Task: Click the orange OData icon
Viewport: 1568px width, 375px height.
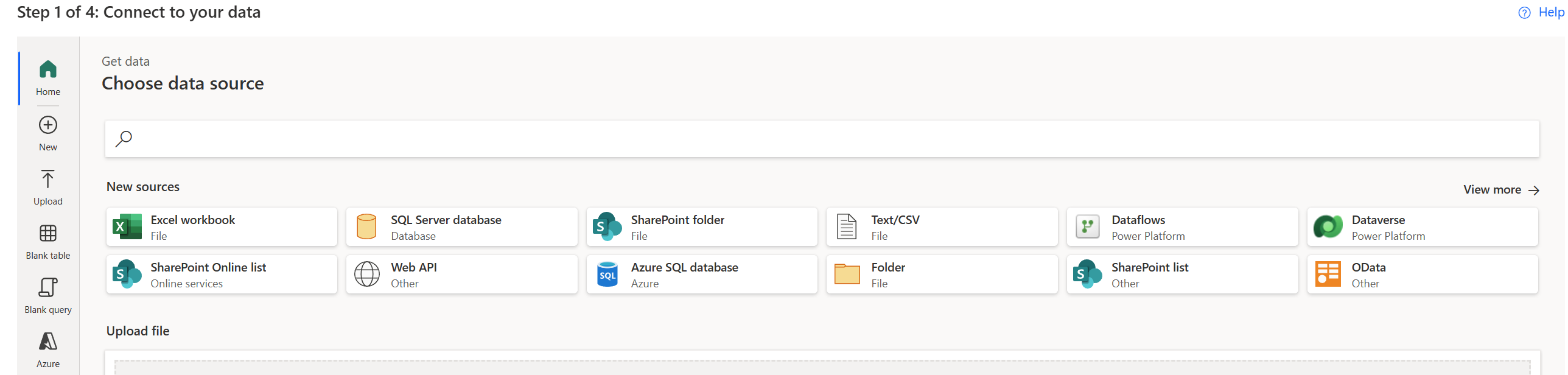Action: click(x=1328, y=275)
